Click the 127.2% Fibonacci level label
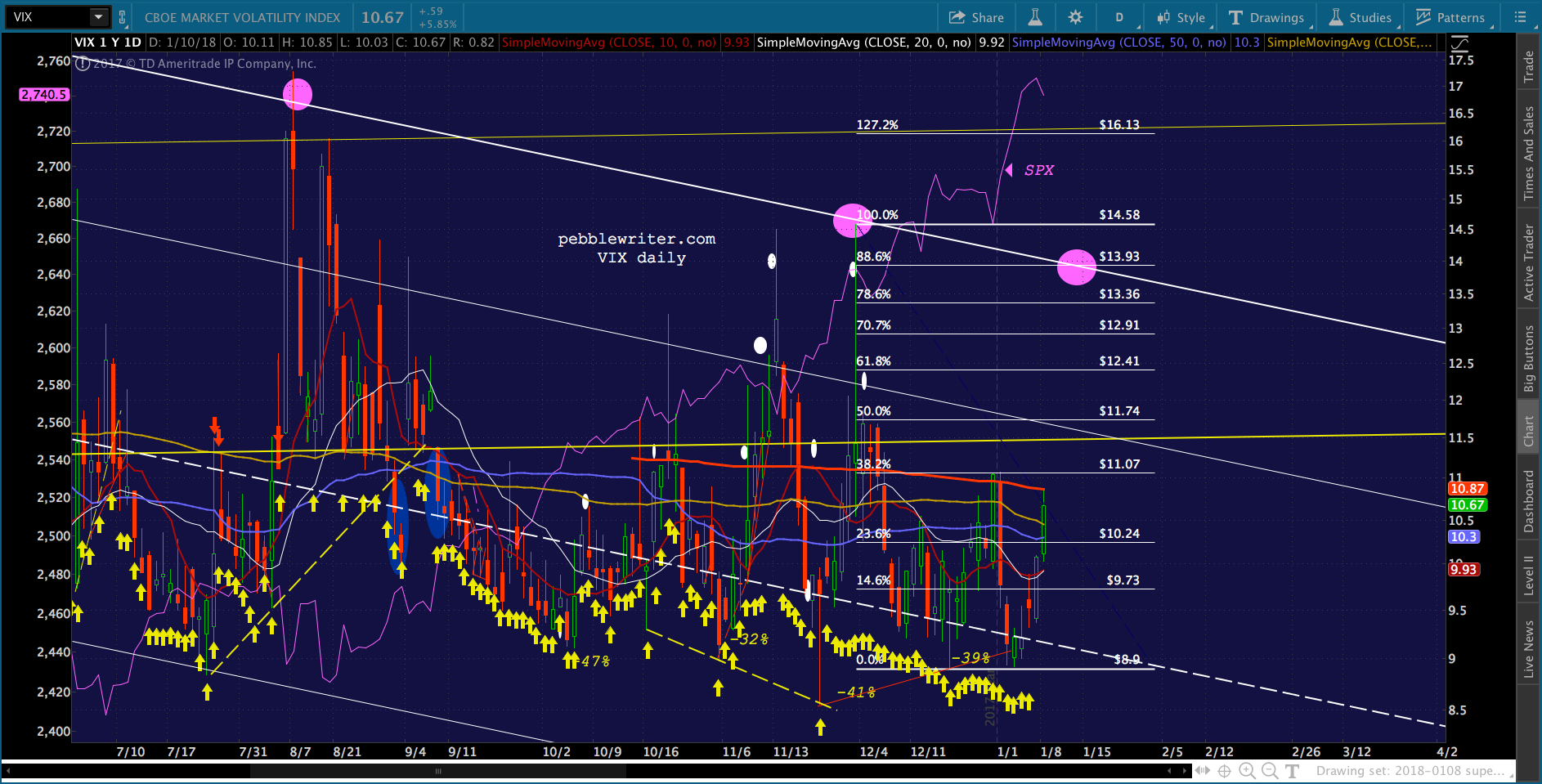Screen dimensions: 1542x784 [x=877, y=125]
